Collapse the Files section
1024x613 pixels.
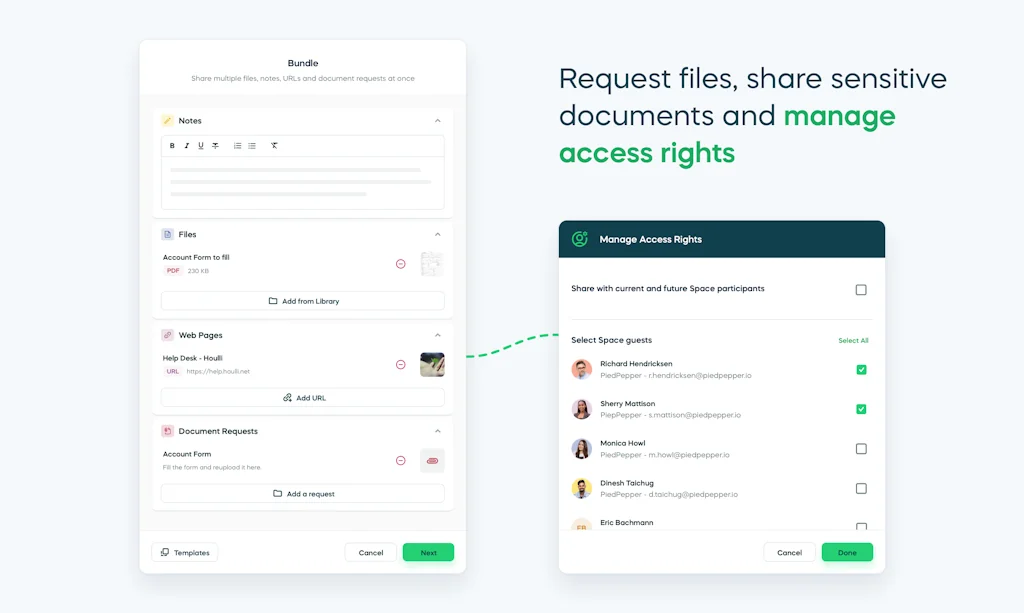point(438,234)
